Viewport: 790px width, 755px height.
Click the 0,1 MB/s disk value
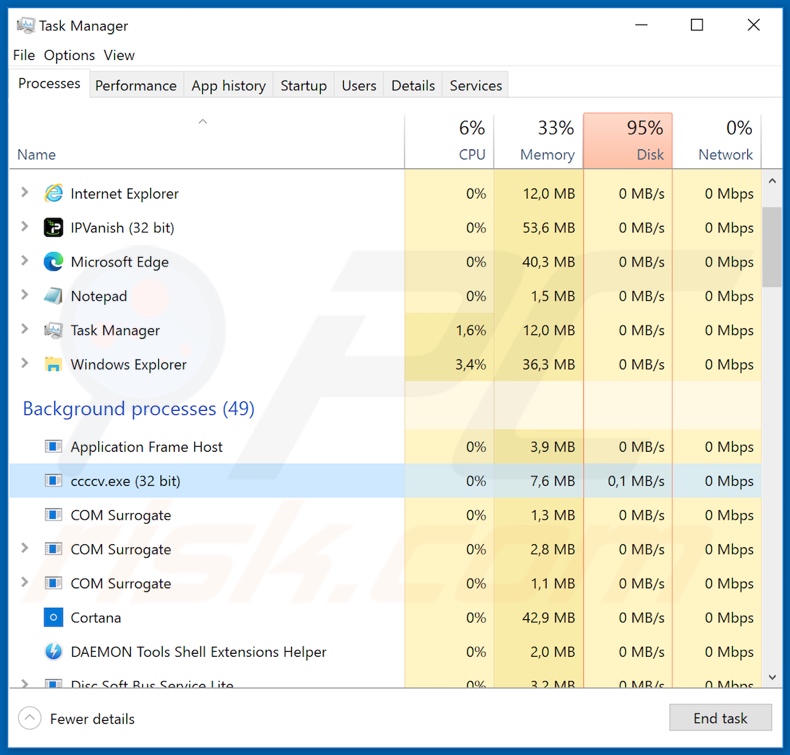click(x=636, y=481)
